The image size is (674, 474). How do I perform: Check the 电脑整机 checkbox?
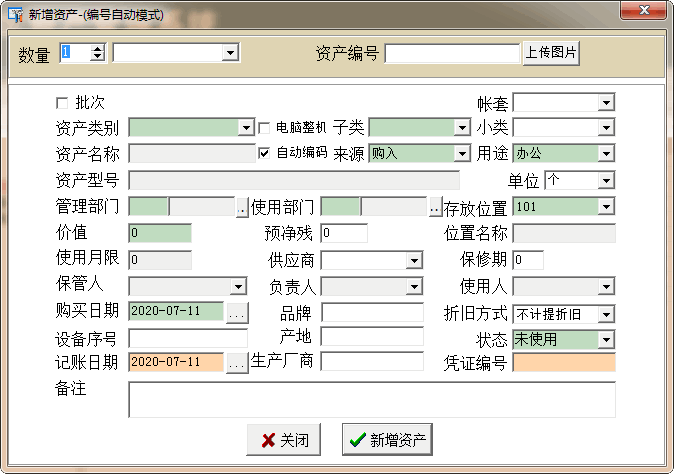coord(265,128)
